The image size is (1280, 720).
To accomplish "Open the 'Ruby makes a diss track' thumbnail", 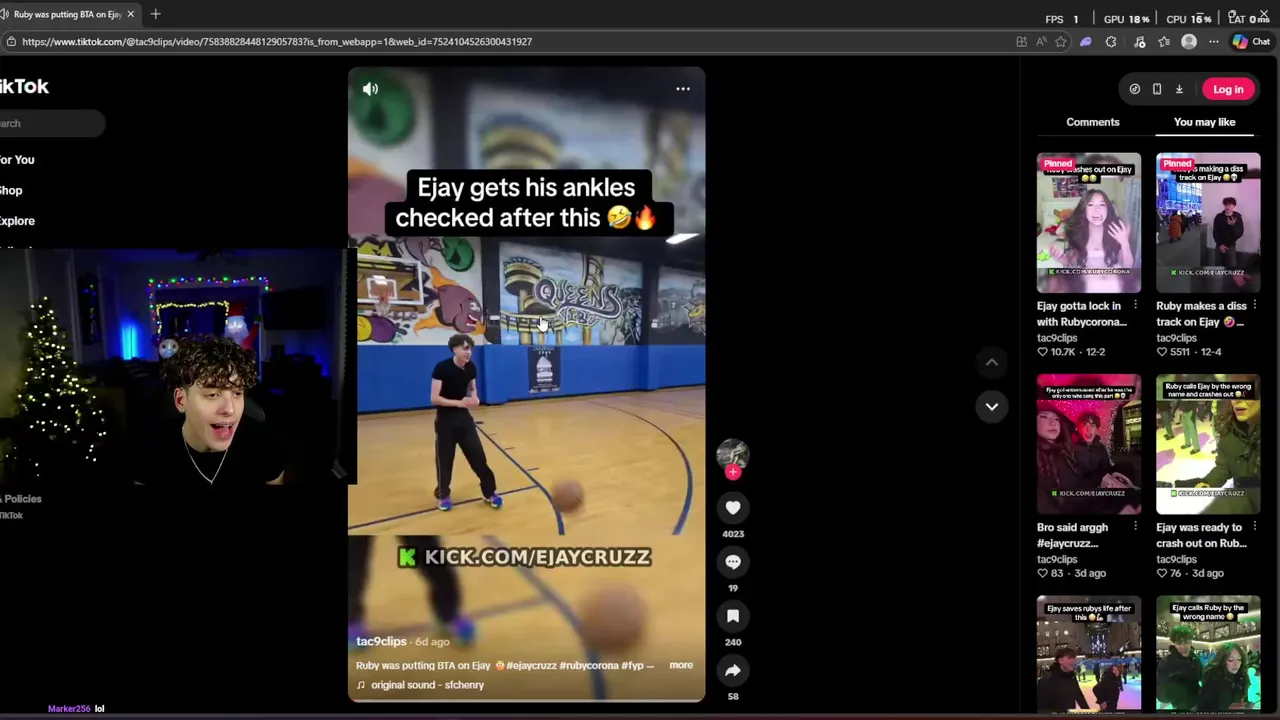I will (x=1208, y=223).
